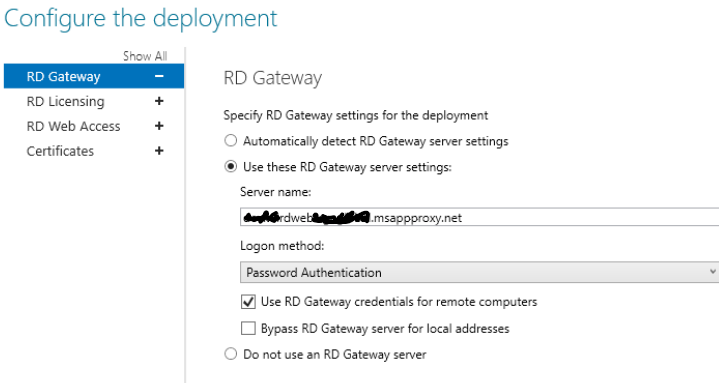Expand Certificates plus icon
Image resolution: width=719 pixels, height=383 pixels.
coord(159,150)
